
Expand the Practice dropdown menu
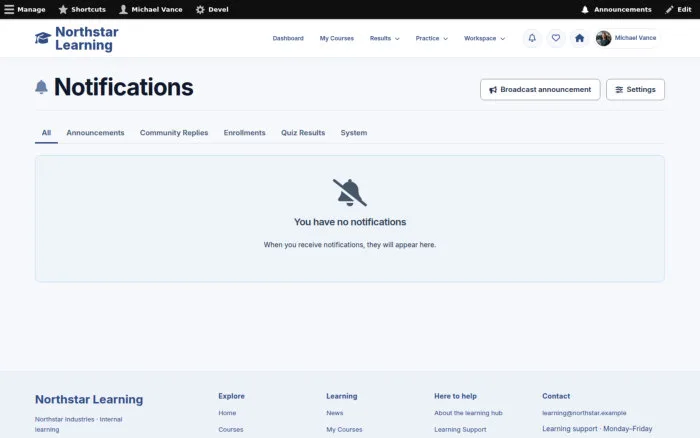pos(431,38)
